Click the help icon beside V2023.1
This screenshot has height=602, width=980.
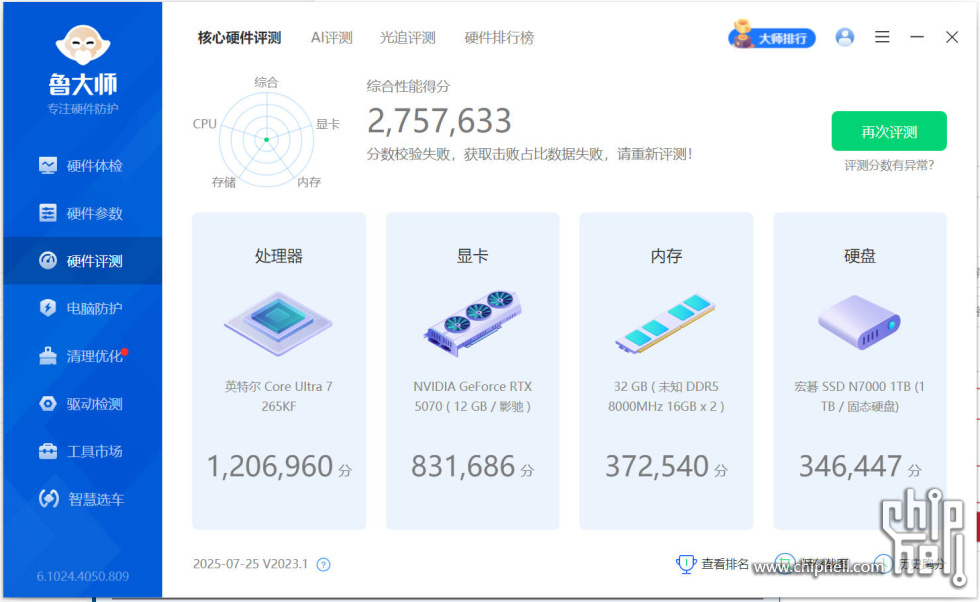323,564
